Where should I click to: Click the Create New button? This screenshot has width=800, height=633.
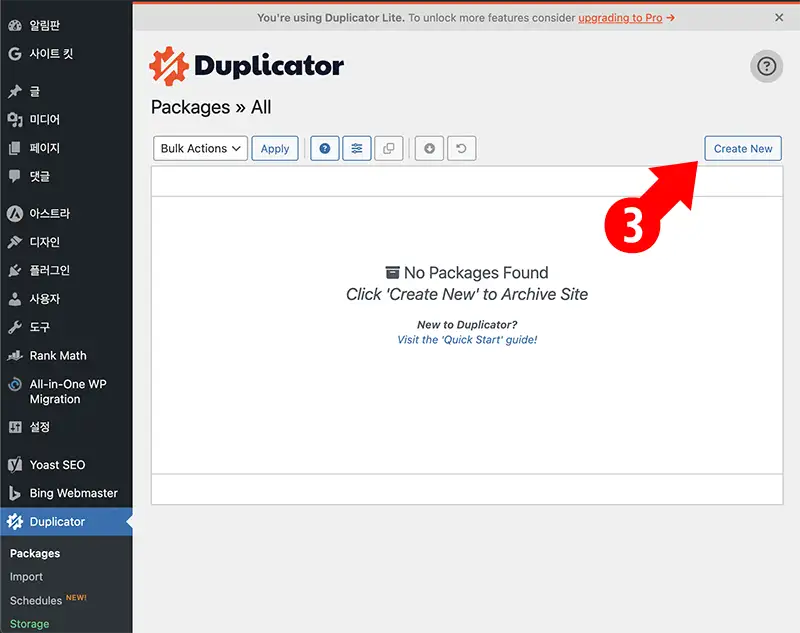pyautogui.click(x=743, y=148)
